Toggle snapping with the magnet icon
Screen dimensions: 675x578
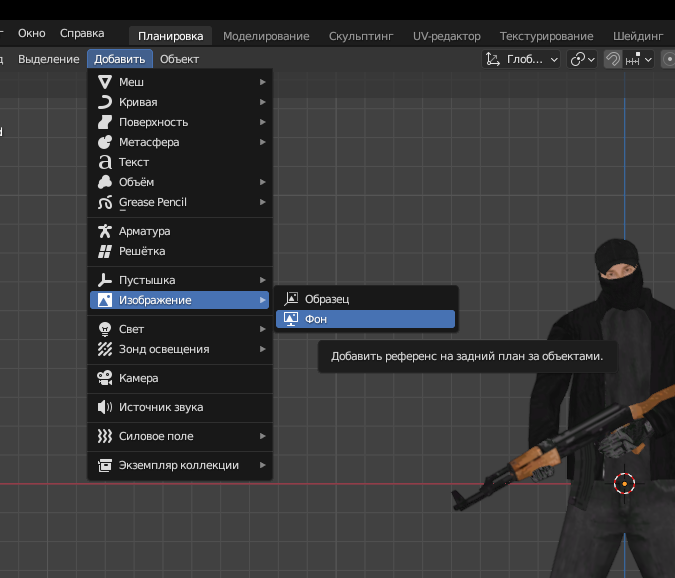pos(613,59)
